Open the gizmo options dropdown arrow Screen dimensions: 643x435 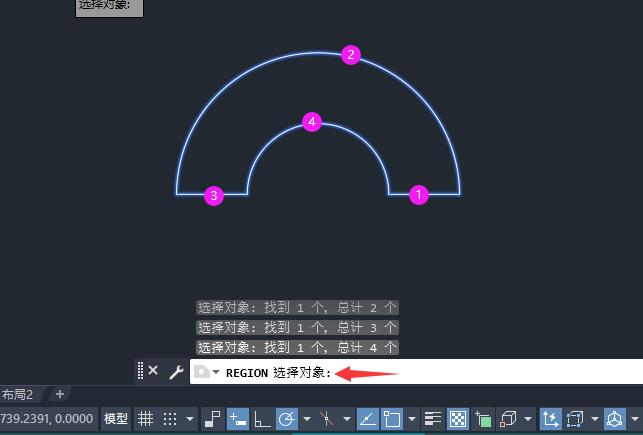coord(635,419)
